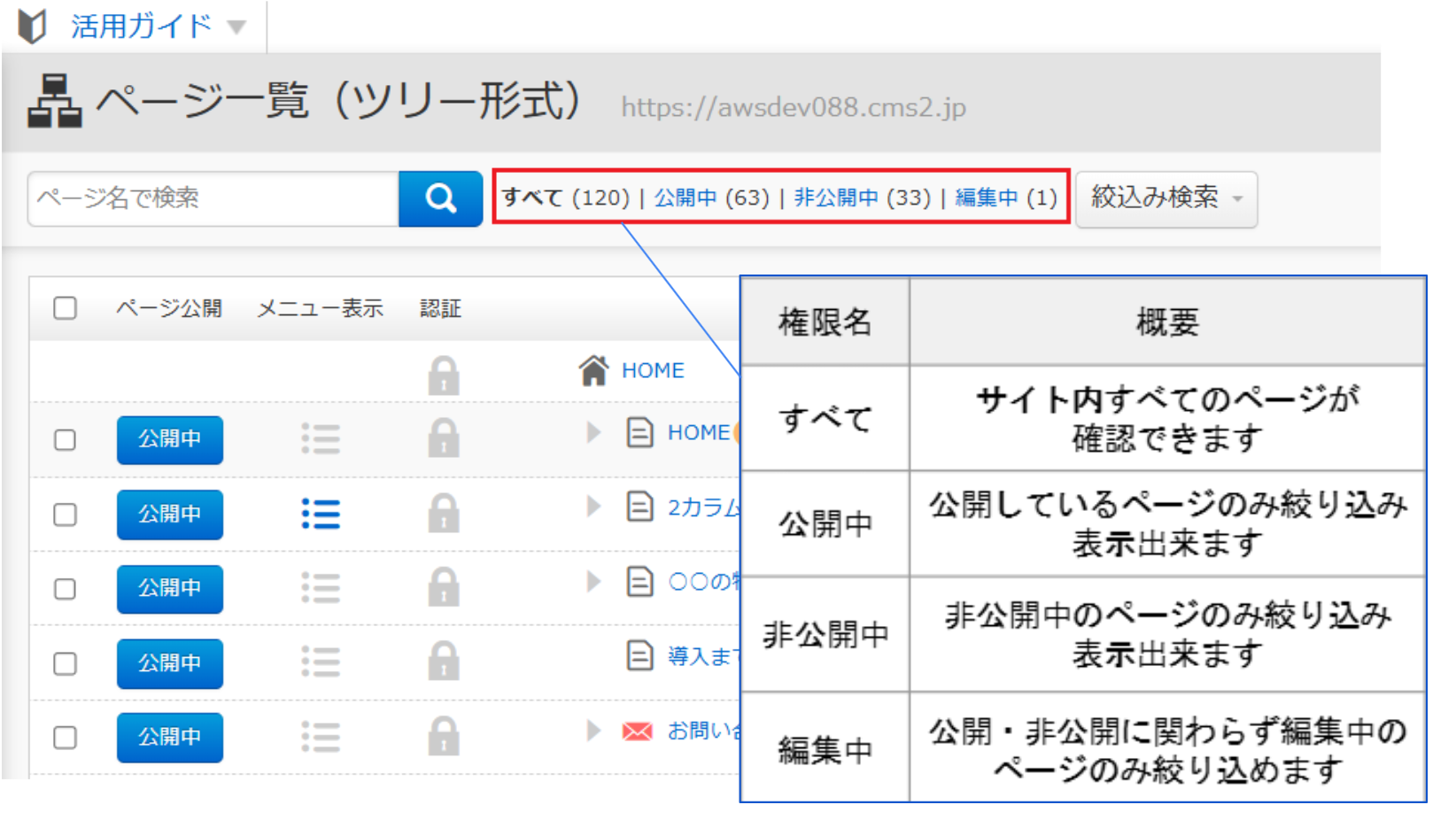Click the 活用ガイド menu label
Viewport: 1456px width, 828px height.
(x=142, y=26)
